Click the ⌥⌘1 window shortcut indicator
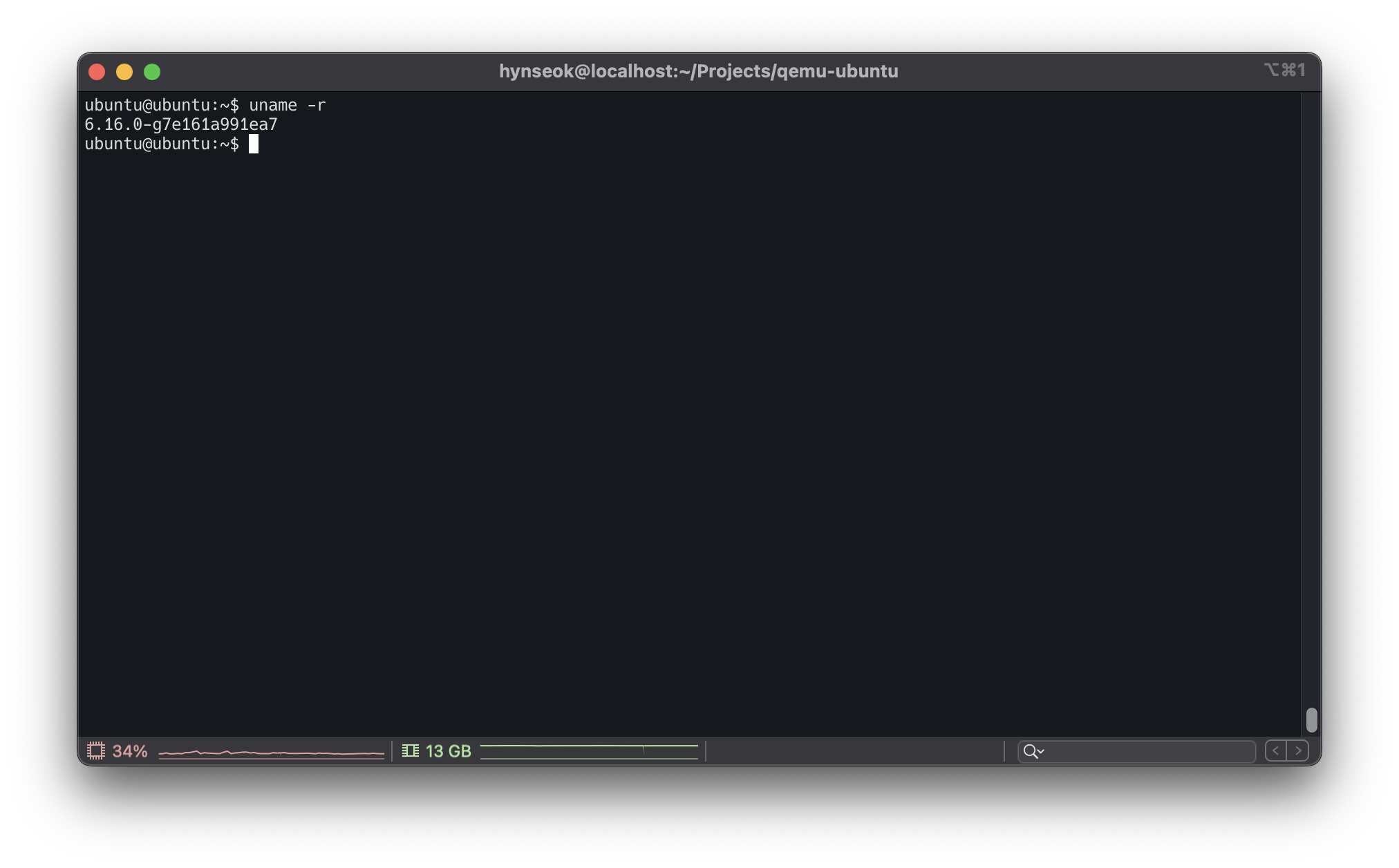The height and width of the screenshot is (868, 1399). (x=1284, y=70)
